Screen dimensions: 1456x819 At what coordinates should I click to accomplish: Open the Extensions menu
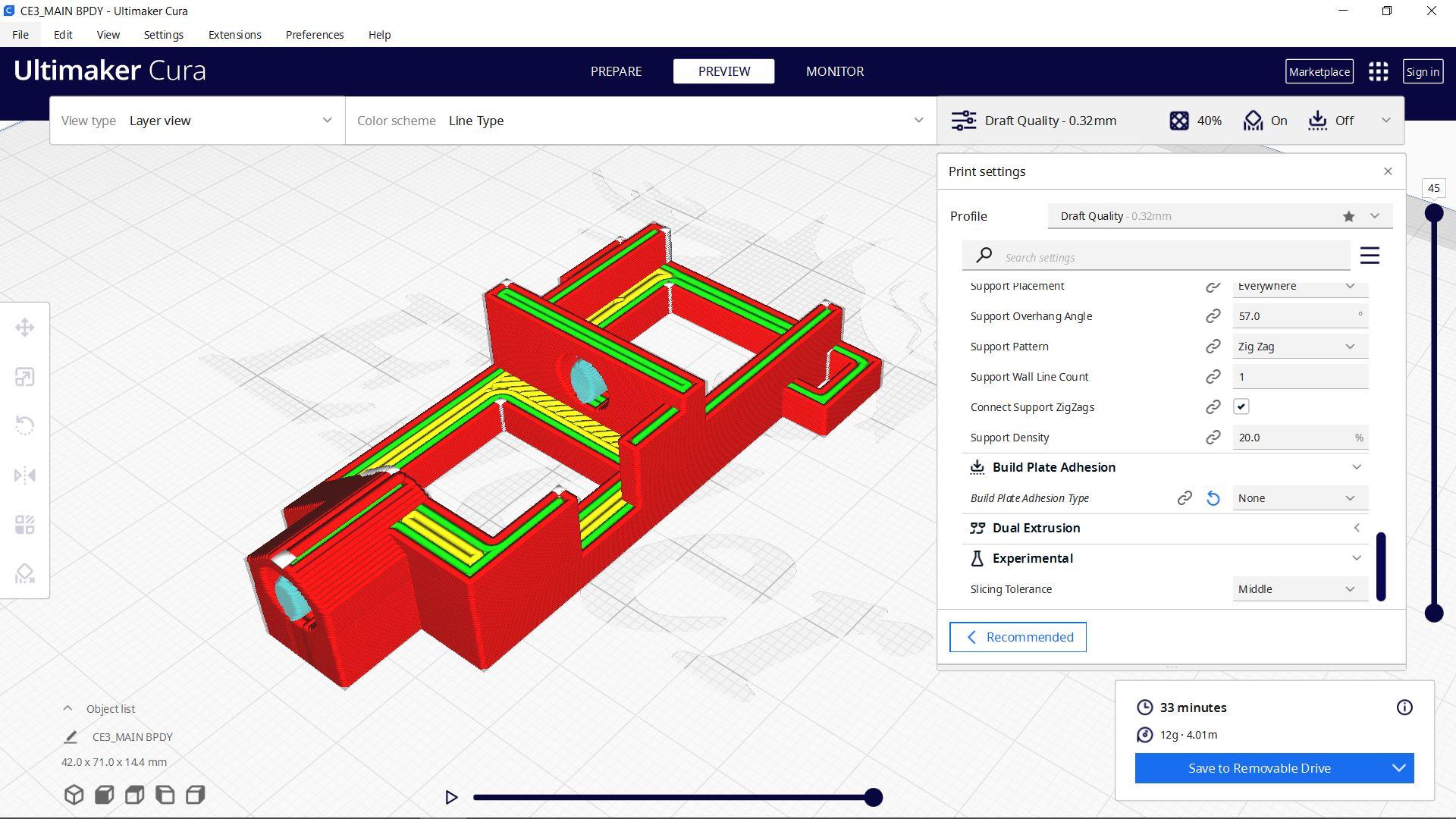coord(234,35)
